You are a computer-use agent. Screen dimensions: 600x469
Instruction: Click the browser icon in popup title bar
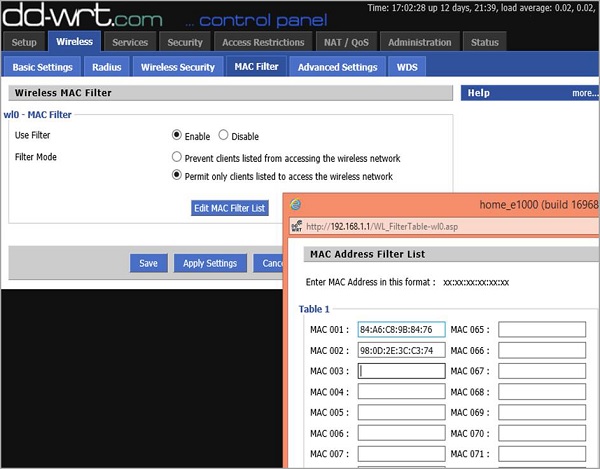click(x=296, y=204)
